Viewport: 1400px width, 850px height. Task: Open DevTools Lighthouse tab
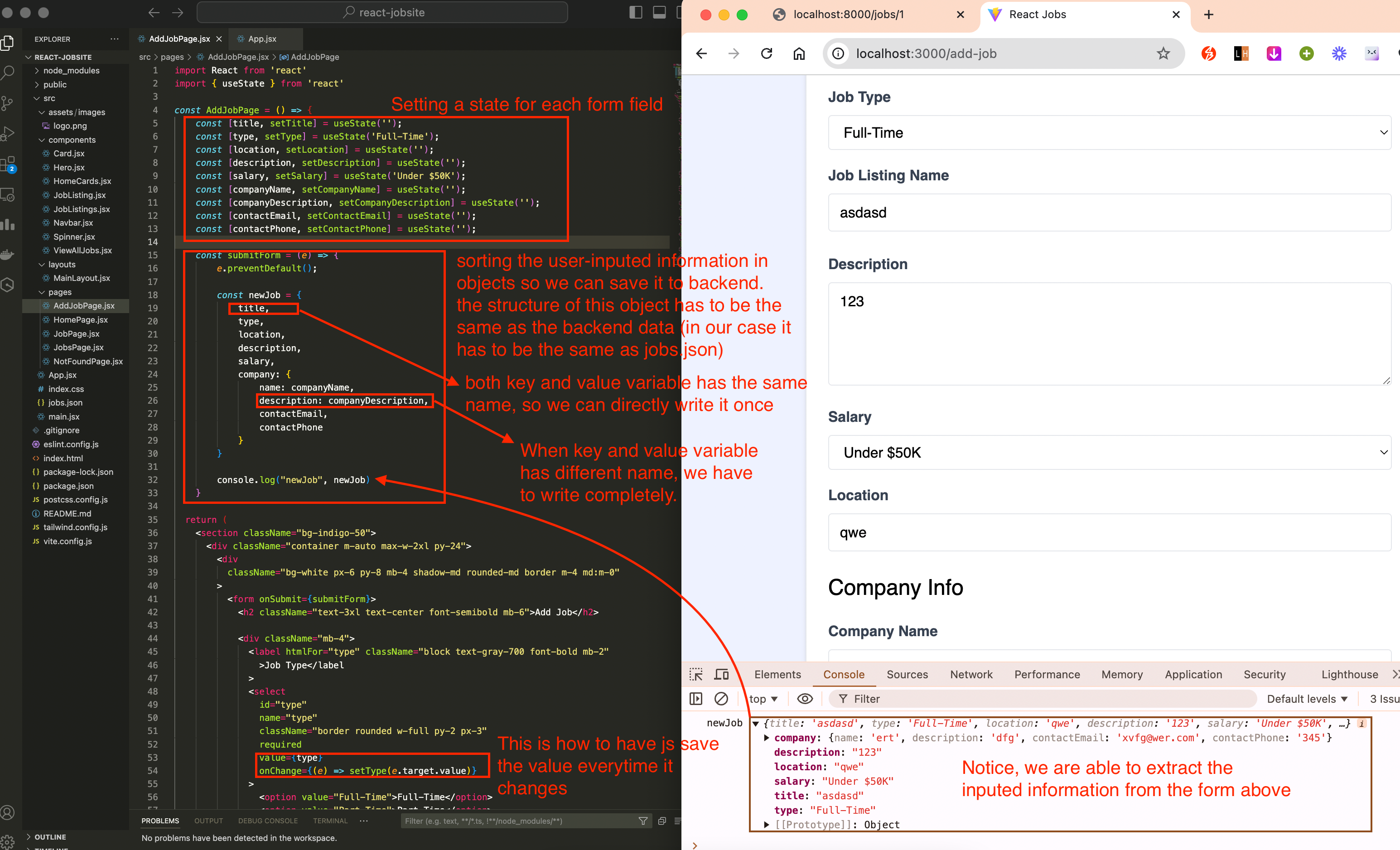(x=1349, y=675)
